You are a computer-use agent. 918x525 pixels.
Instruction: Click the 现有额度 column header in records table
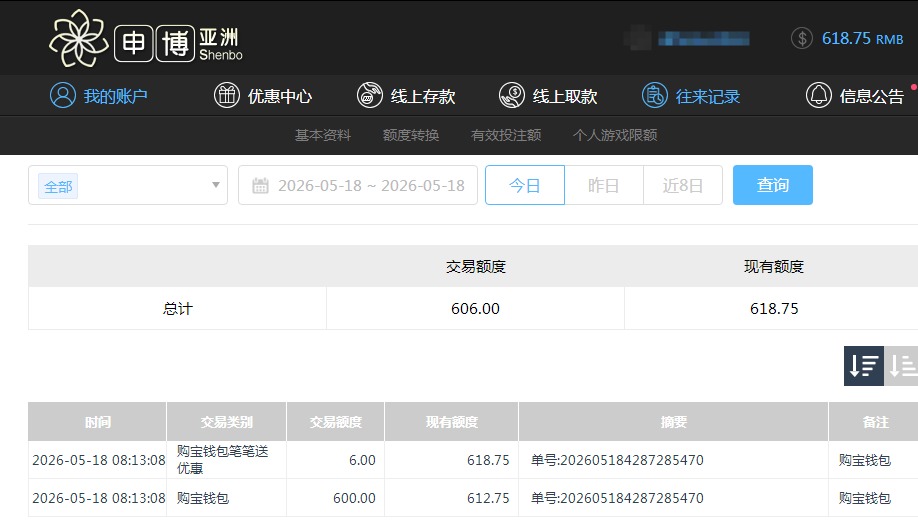(x=451, y=421)
